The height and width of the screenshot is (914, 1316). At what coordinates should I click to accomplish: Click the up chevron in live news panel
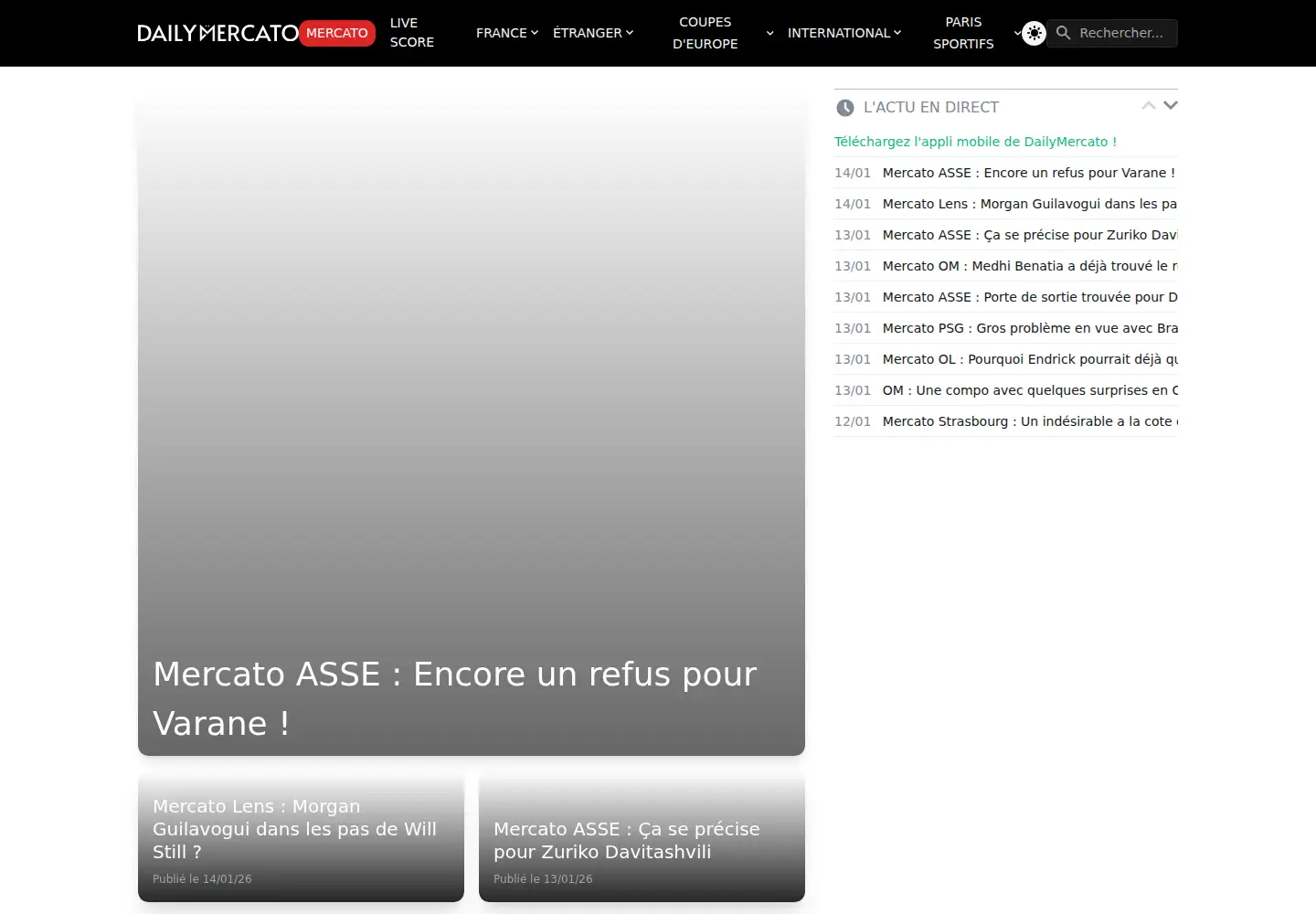coord(1149,106)
